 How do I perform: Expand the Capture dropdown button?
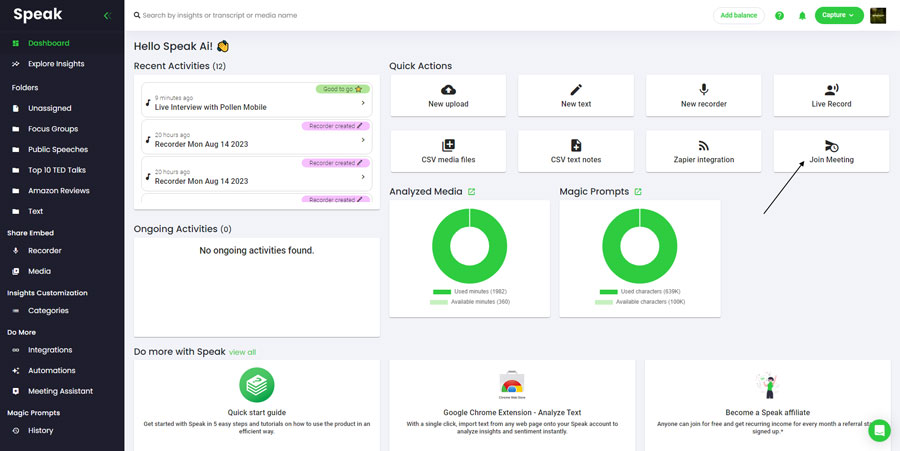pyautogui.click(x=839, y=15)
